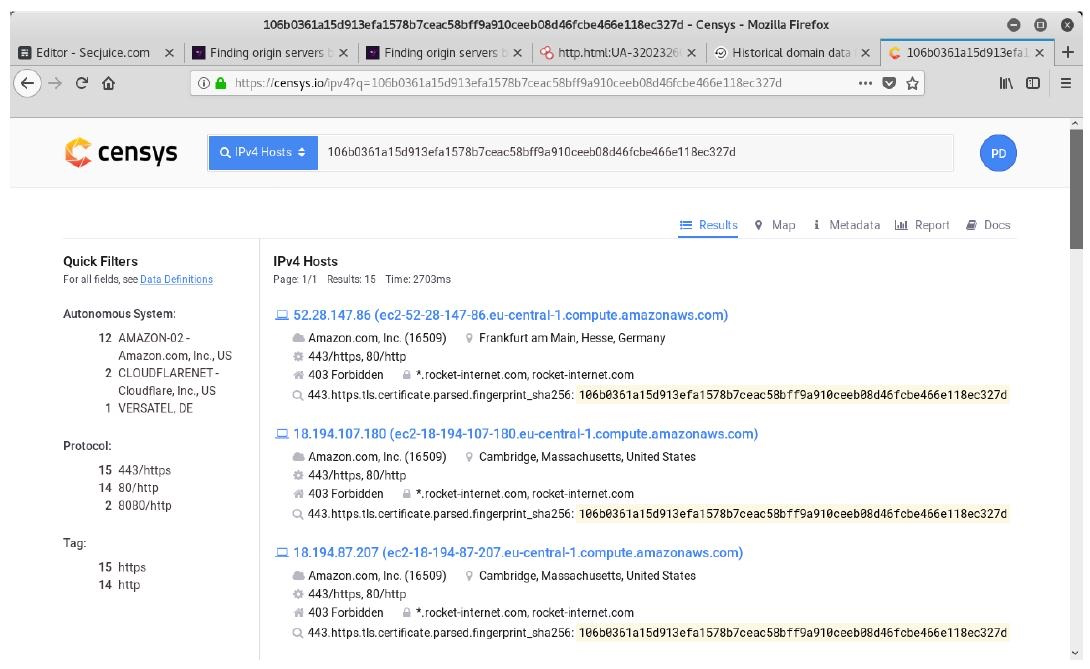Close the Editor - Secjuice.com tab
The width and height of the screenshot is (1090, 669).
[x=169, y=53]
